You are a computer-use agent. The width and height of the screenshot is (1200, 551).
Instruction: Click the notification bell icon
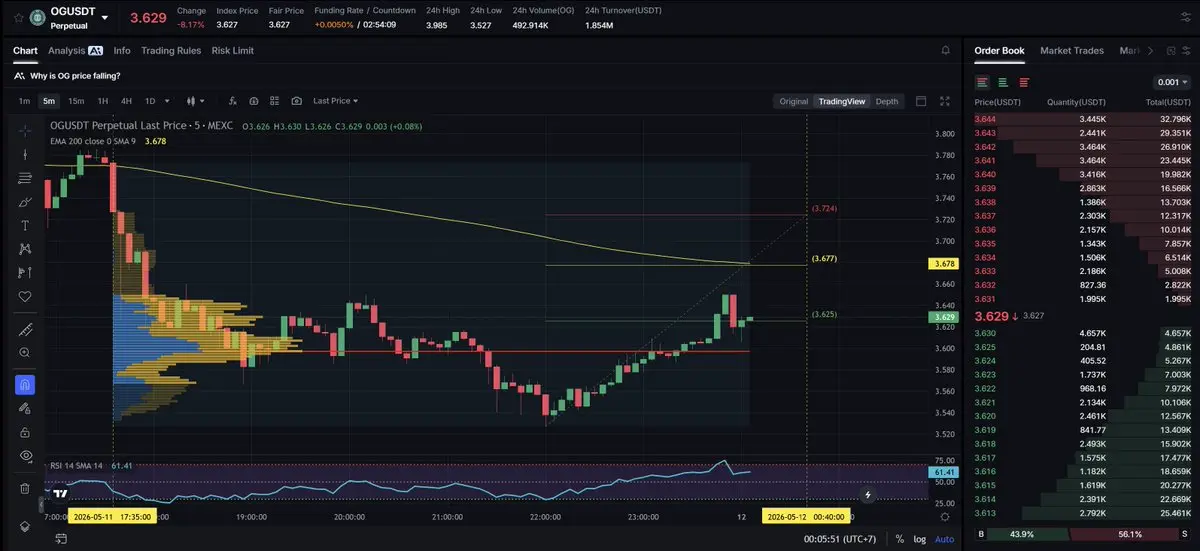945,50
